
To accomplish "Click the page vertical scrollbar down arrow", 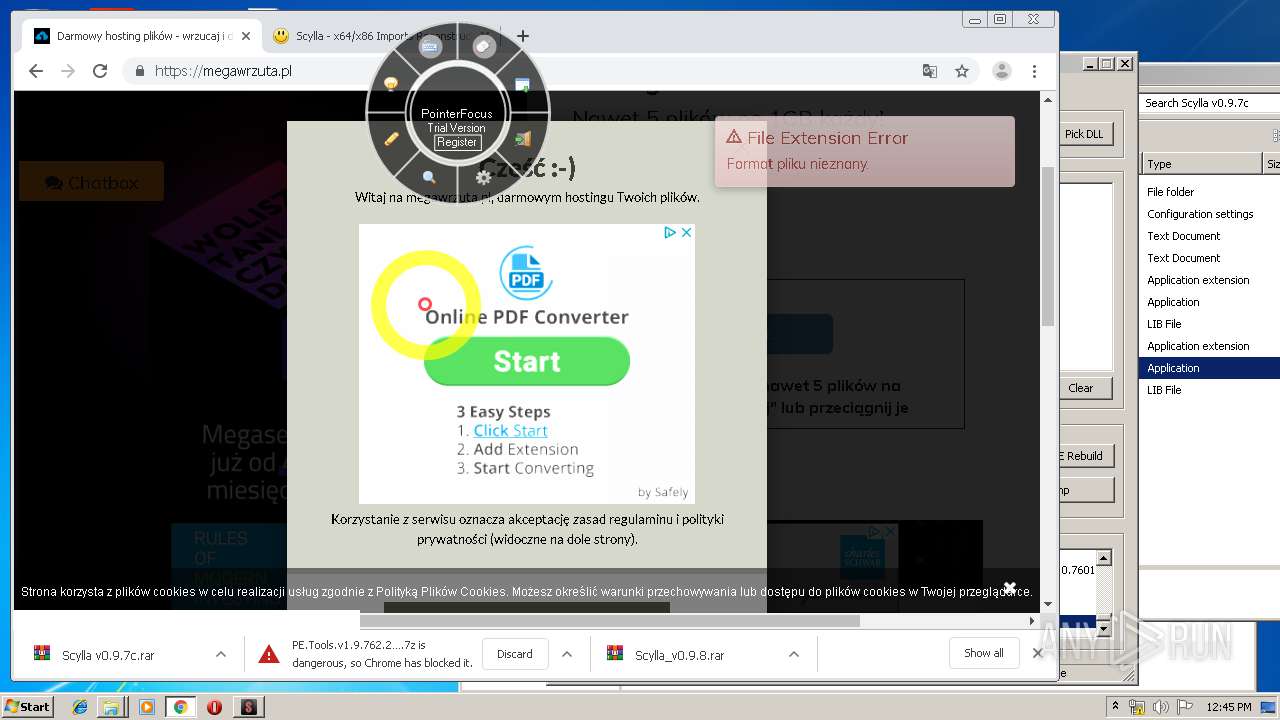I will 1048,604.
